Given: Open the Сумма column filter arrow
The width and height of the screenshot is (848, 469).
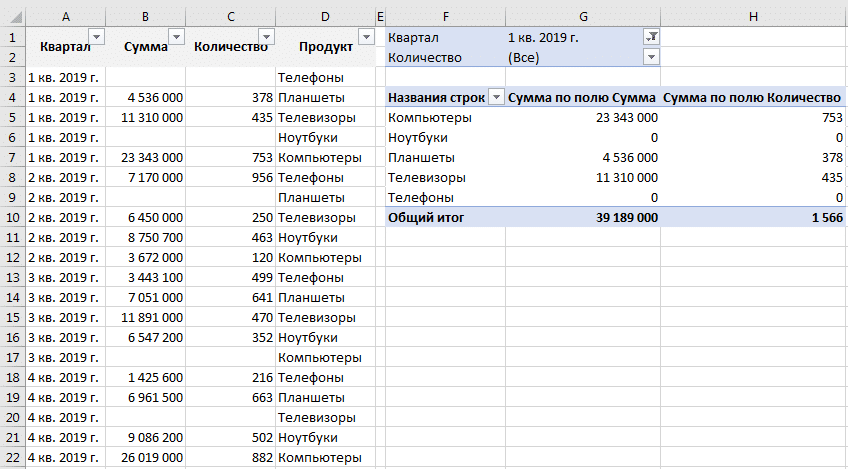Looking at the screenshot, I should pos(177,37).
